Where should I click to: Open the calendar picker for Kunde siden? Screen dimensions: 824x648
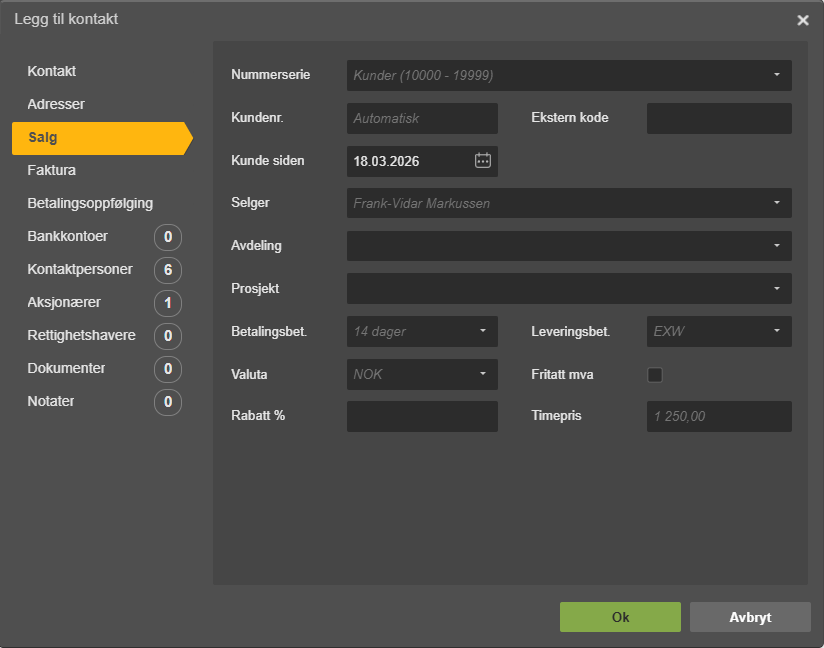pos(482,160)
